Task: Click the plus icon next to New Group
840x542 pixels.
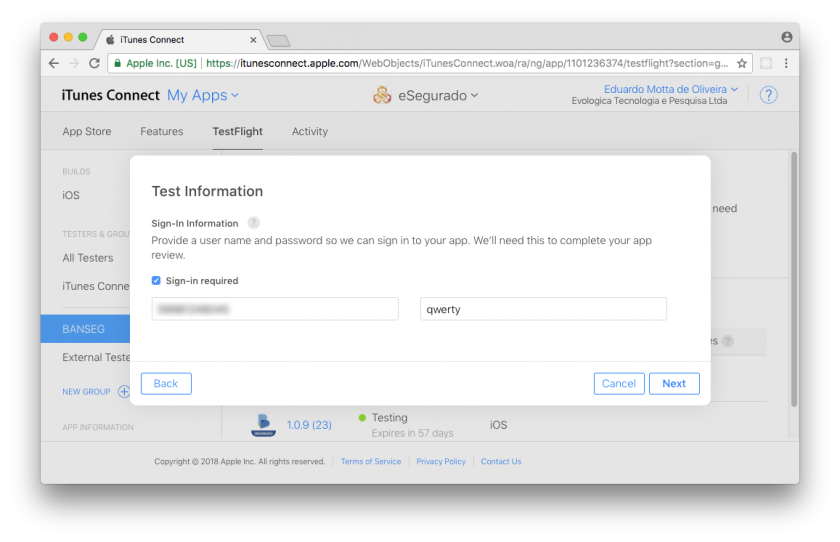Action: click(x=124, y=392)
